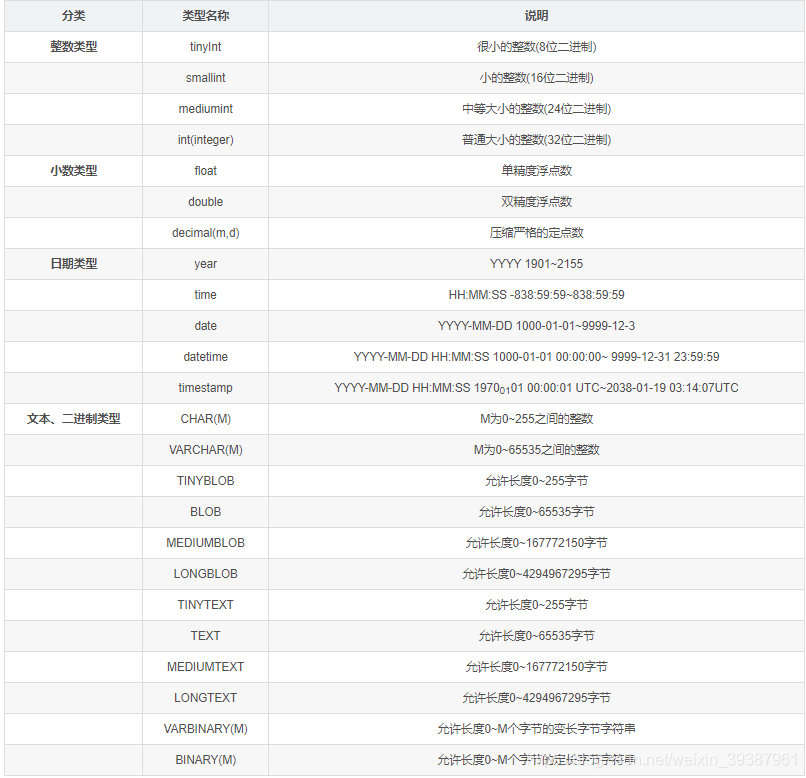Viewport: 806px width, 778px height.
Task: Click the time type name cell
Action: tap(206, 295)
